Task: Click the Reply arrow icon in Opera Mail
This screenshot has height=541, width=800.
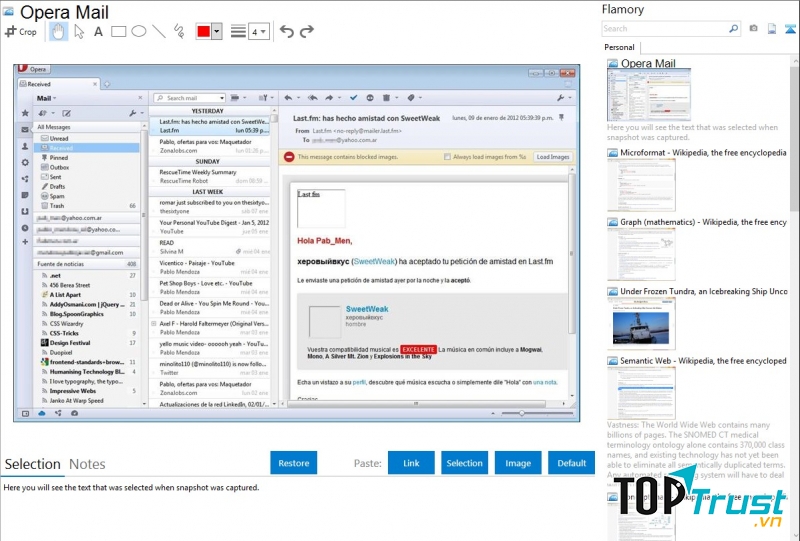Action: point(288,97)
